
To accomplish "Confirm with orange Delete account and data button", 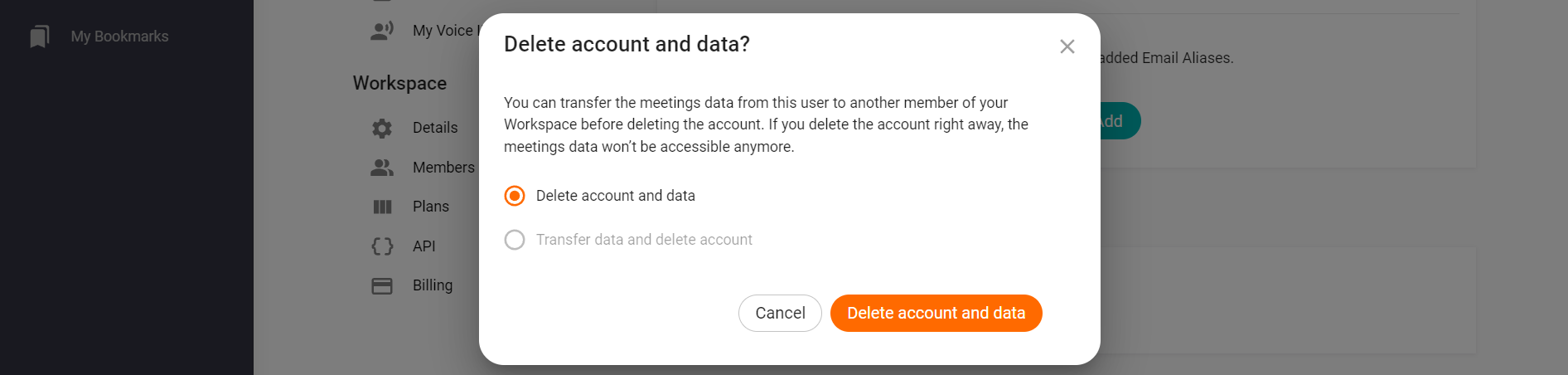I will 936,313.
